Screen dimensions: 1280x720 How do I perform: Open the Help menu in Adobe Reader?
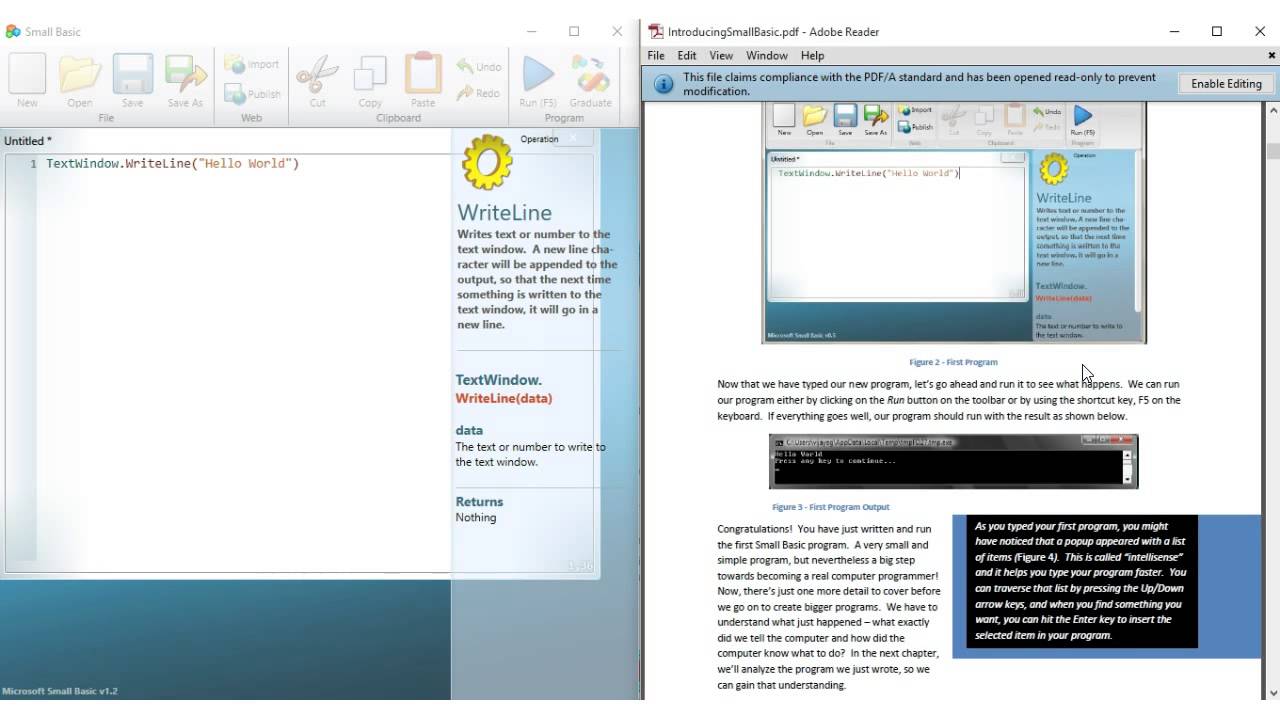click(812, 56)
